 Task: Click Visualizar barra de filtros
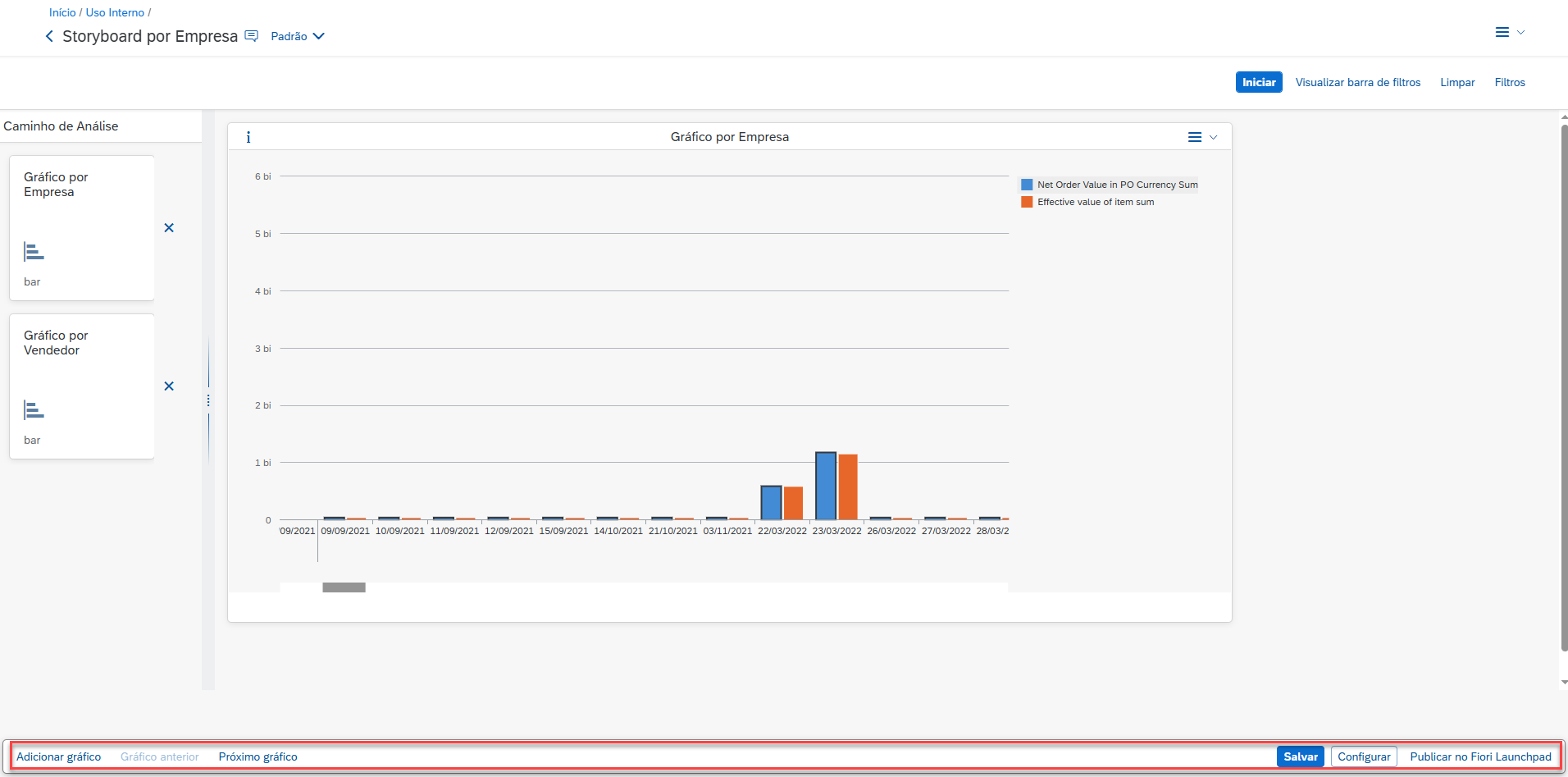1357,82
